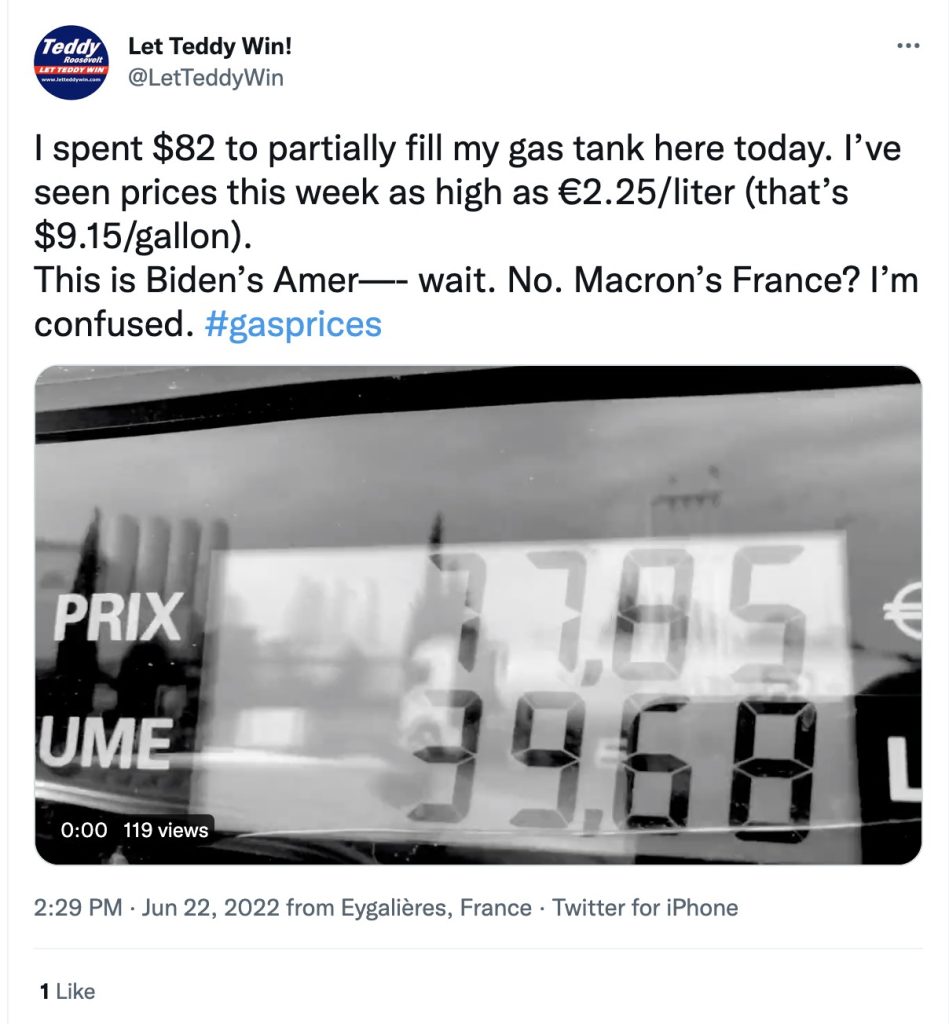Open the 2:29 PM tweet timestamp

(78, 908)
